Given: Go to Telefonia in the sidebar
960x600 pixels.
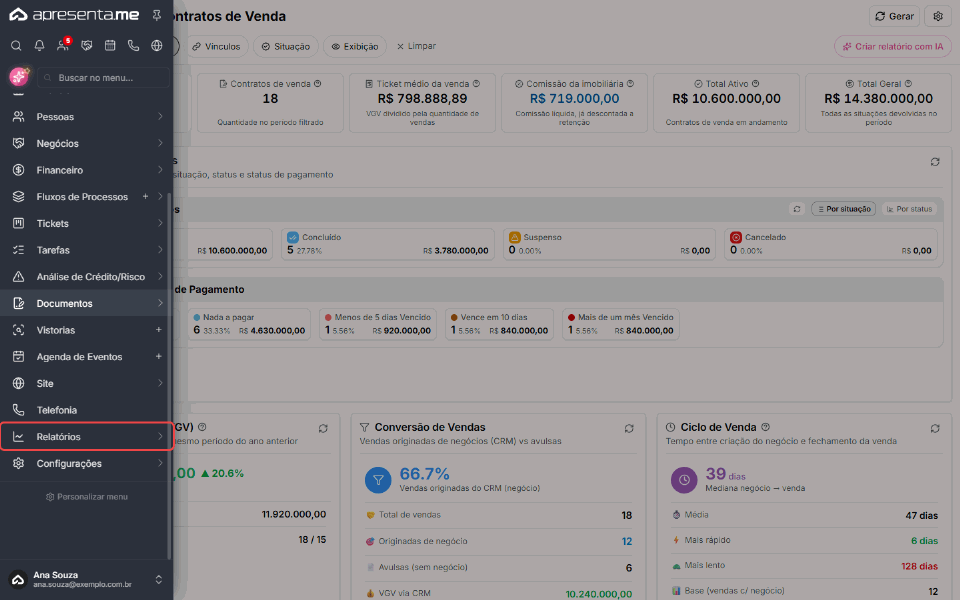Looking at the screenshot, I should 85,410.
